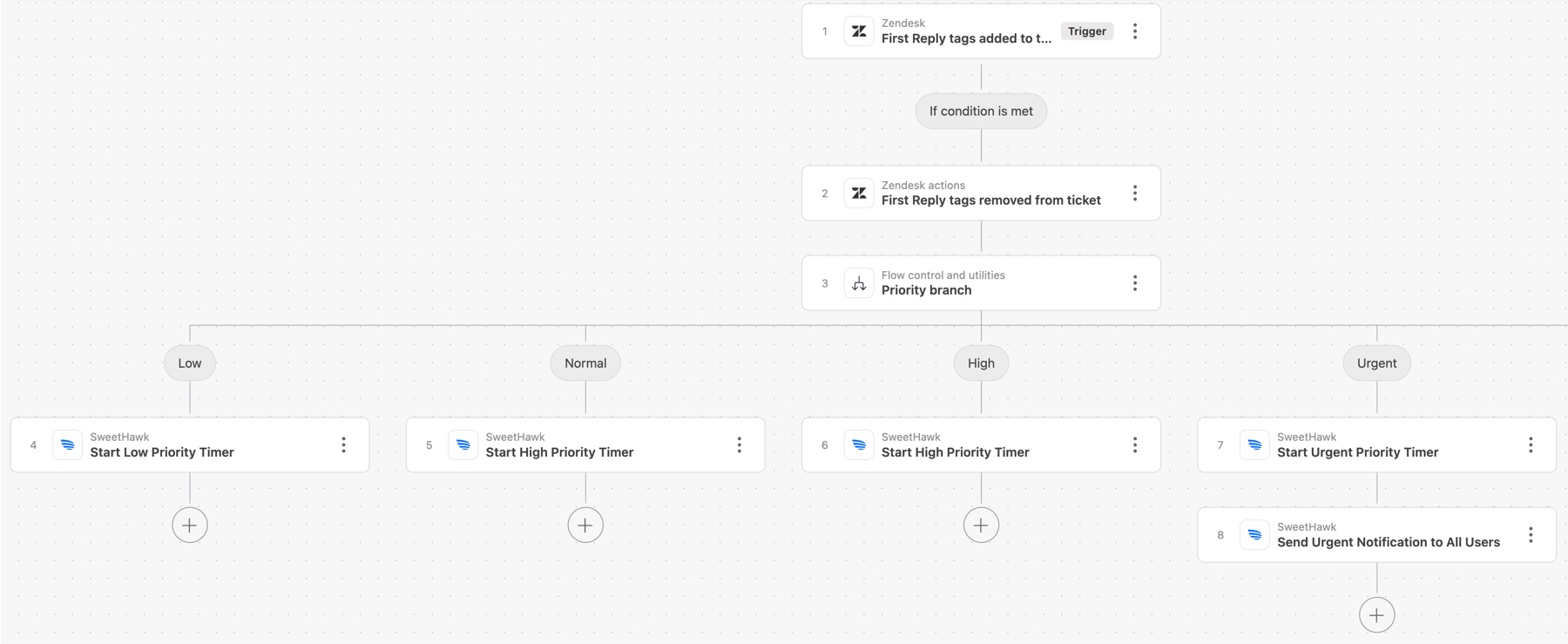This screenshot has width=1568, height=644.
Task: Open 'Send Urgent Notification to All Users' step
Action: click(x=1376, y=535)
